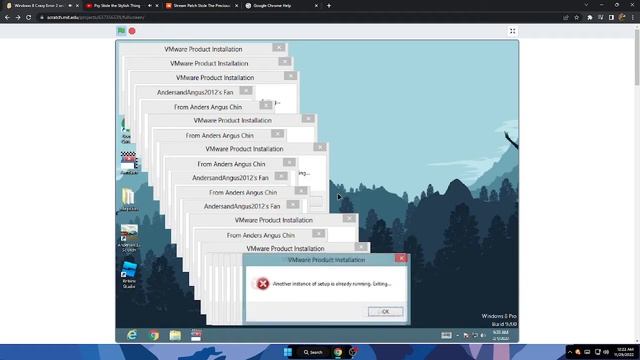The height and width of the screenshot is (360, 640).
Task: Switch to the Psy tab with YouTube icon
Action: pos(117,6)
